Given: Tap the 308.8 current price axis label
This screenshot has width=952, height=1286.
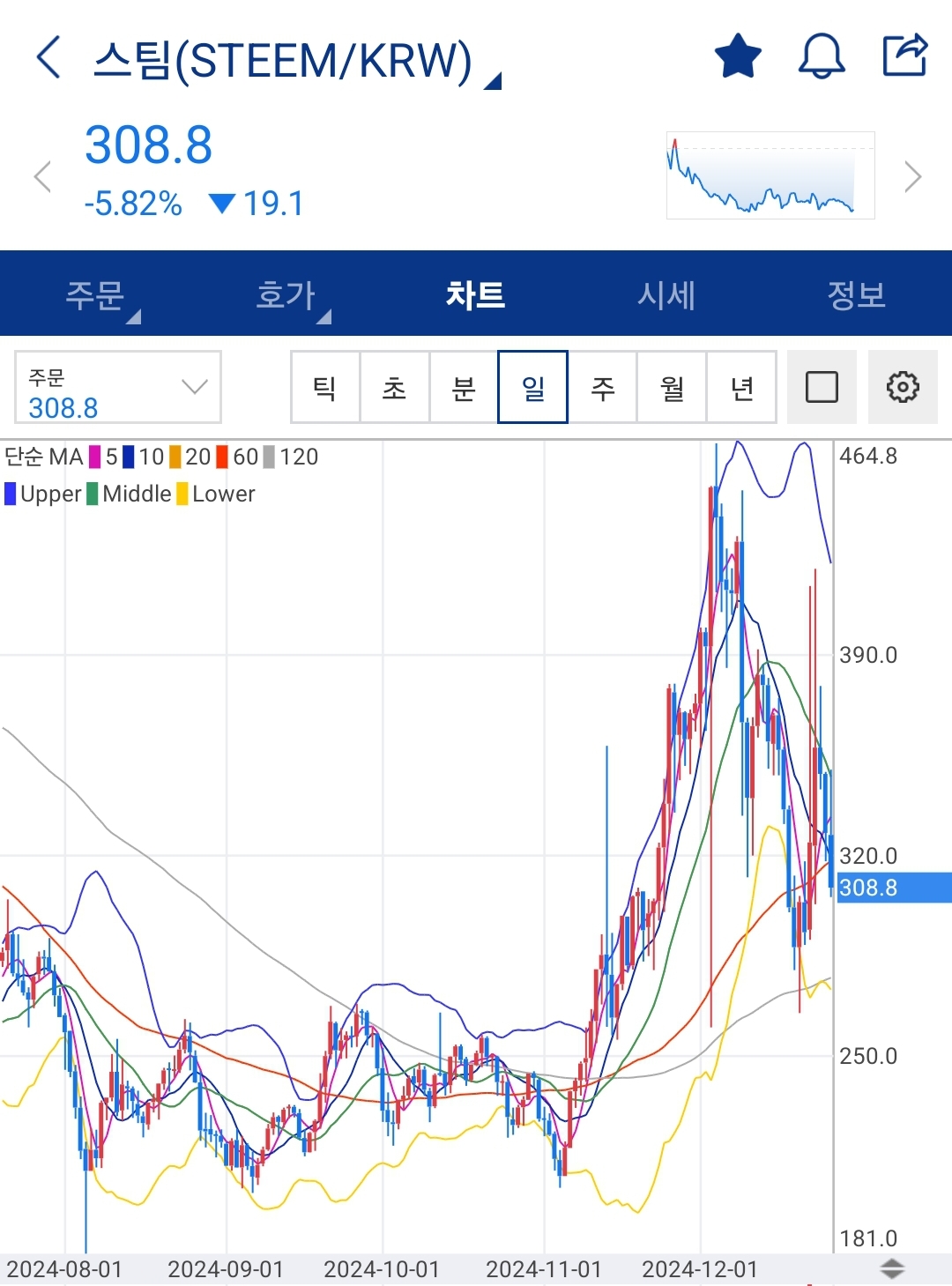Looking at the screenshot, I should pyautogui.click(x=894, y=888).
